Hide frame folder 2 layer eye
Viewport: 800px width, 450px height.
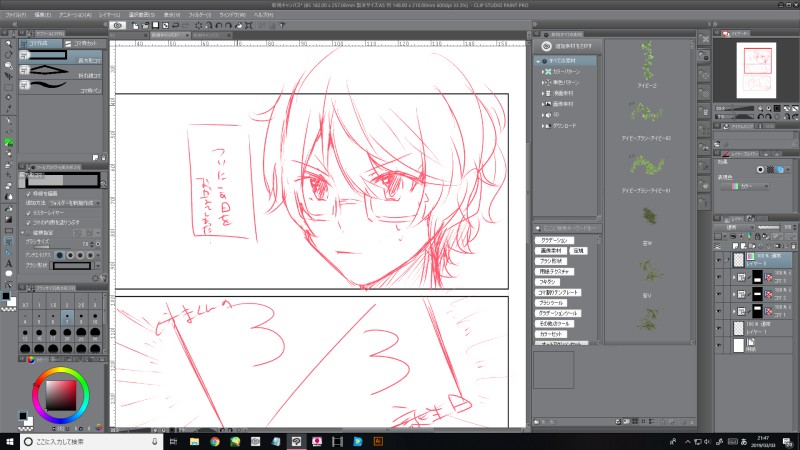point(719,294)
